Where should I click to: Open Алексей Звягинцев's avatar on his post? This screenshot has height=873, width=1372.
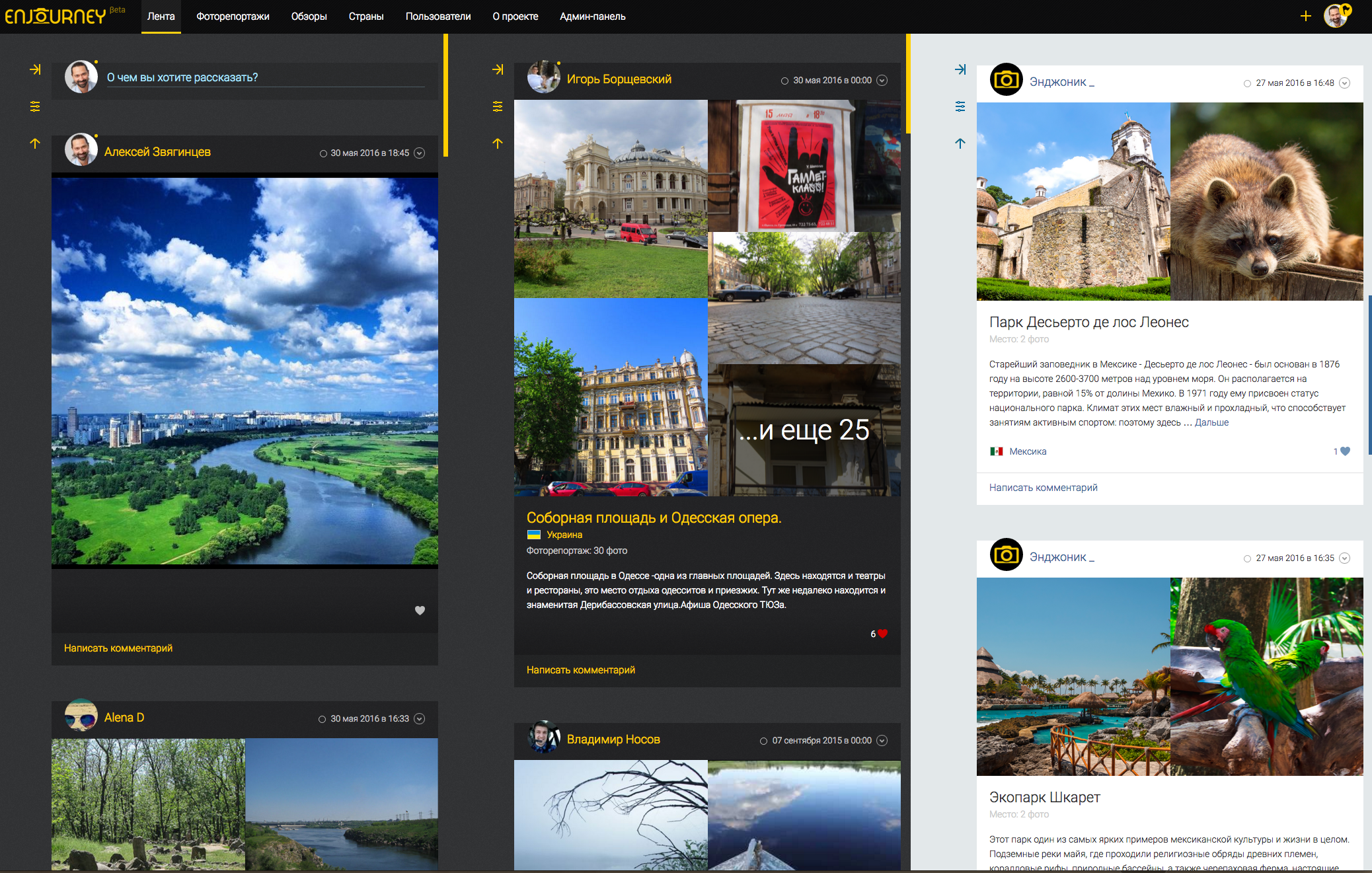pyautogui.click(x=81, y=150)
